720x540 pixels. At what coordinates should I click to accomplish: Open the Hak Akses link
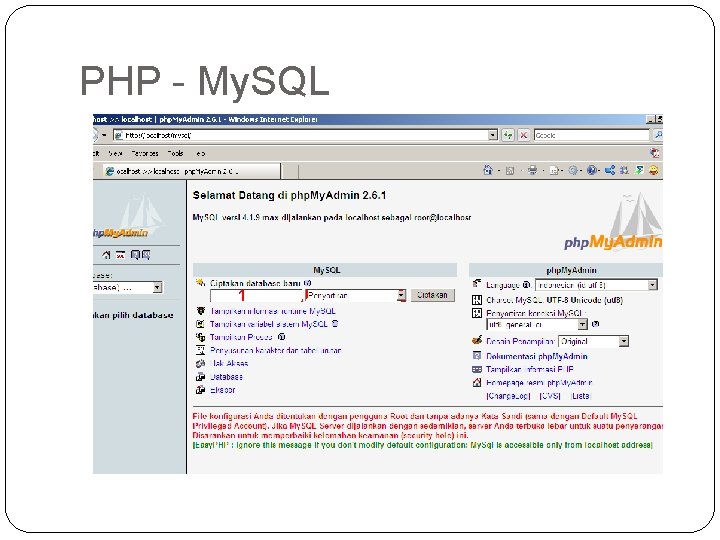[x=229, y=364]
